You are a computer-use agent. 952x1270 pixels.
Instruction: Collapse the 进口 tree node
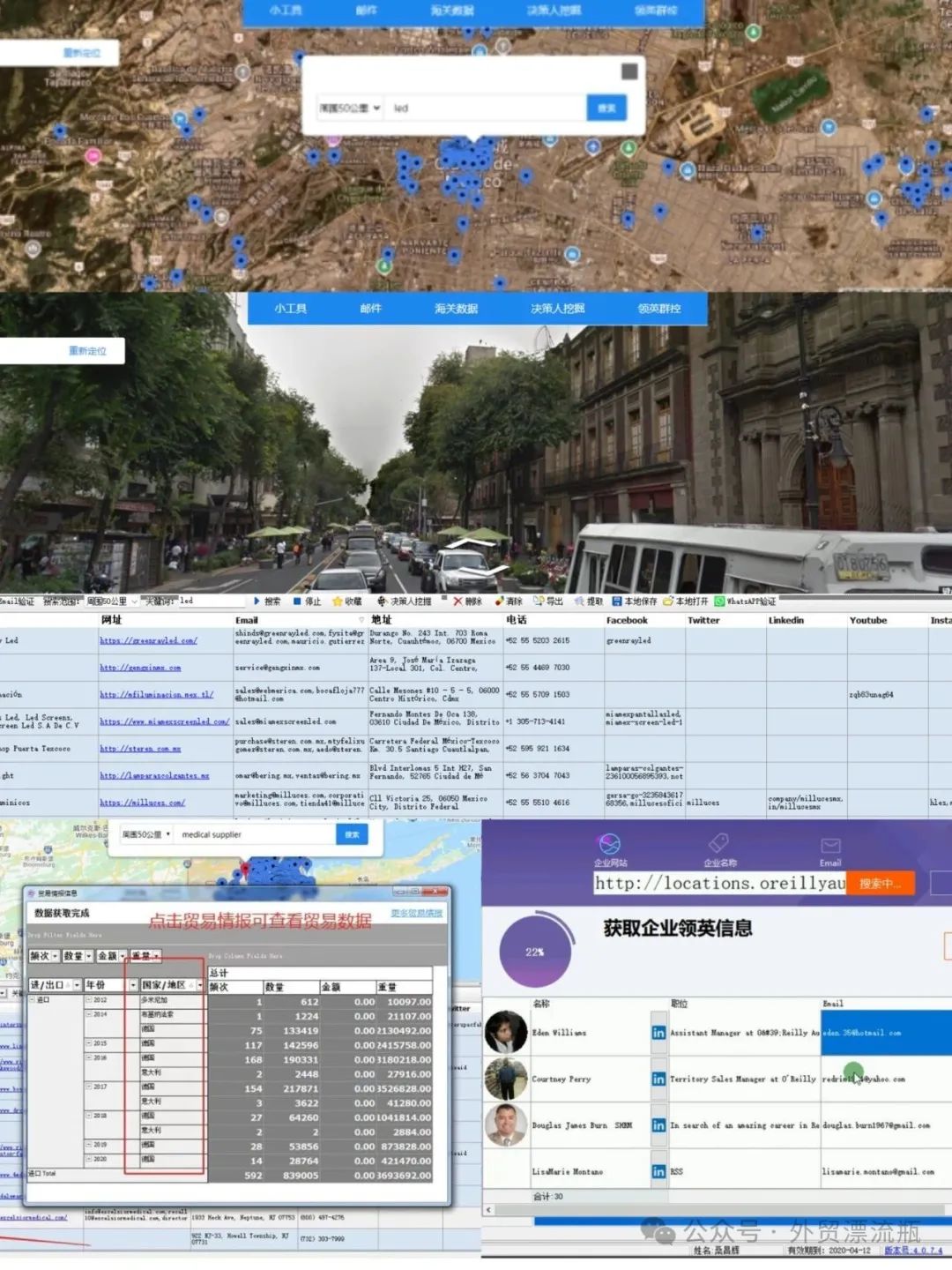click(x=33, y=1000)
